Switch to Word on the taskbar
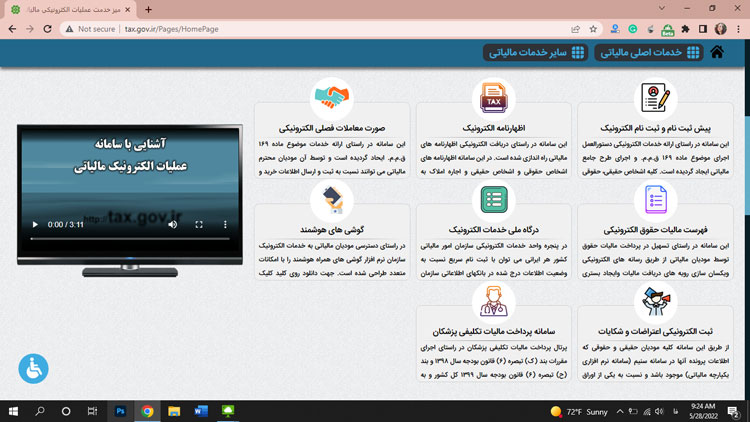Viewport: 750px width, 422px height. (x=201, y=411)
